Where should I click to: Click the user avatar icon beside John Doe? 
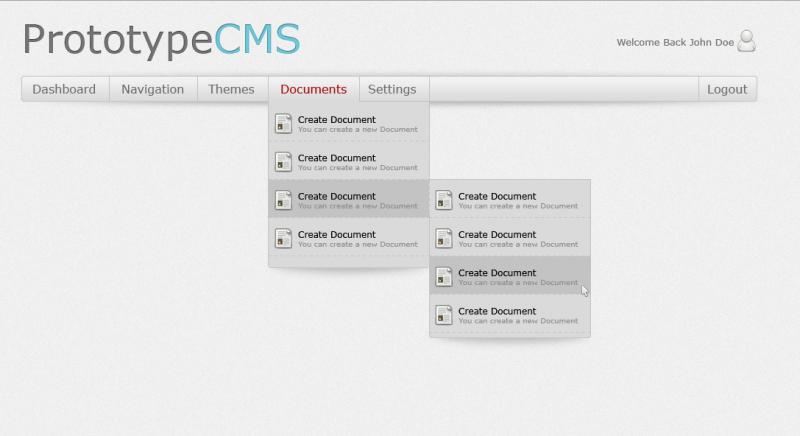[746, 41]
